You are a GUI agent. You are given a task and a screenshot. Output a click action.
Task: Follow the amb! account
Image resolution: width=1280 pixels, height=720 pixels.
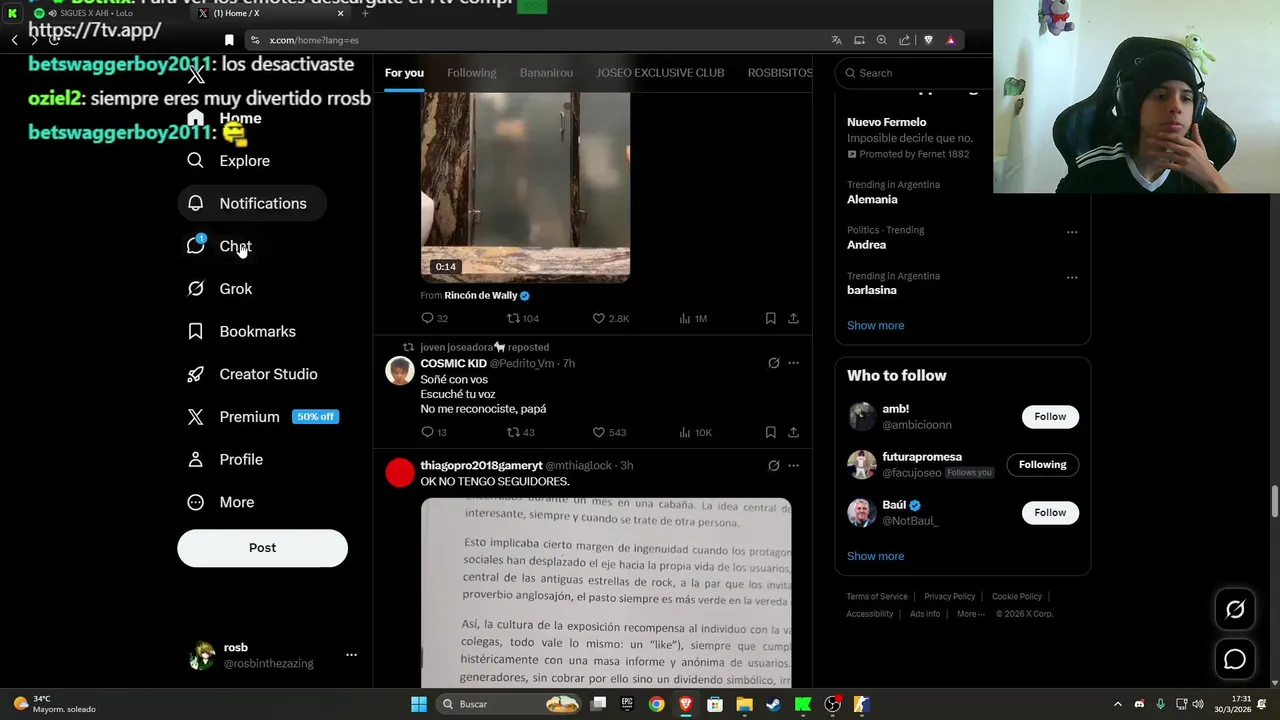[1050, 416]
